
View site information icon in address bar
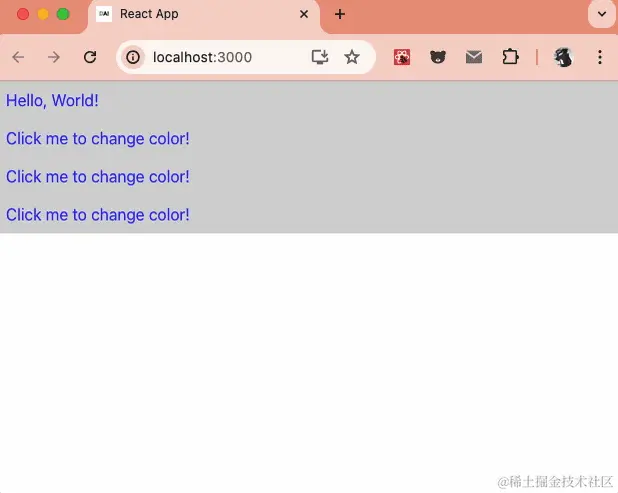coord(133,58)
